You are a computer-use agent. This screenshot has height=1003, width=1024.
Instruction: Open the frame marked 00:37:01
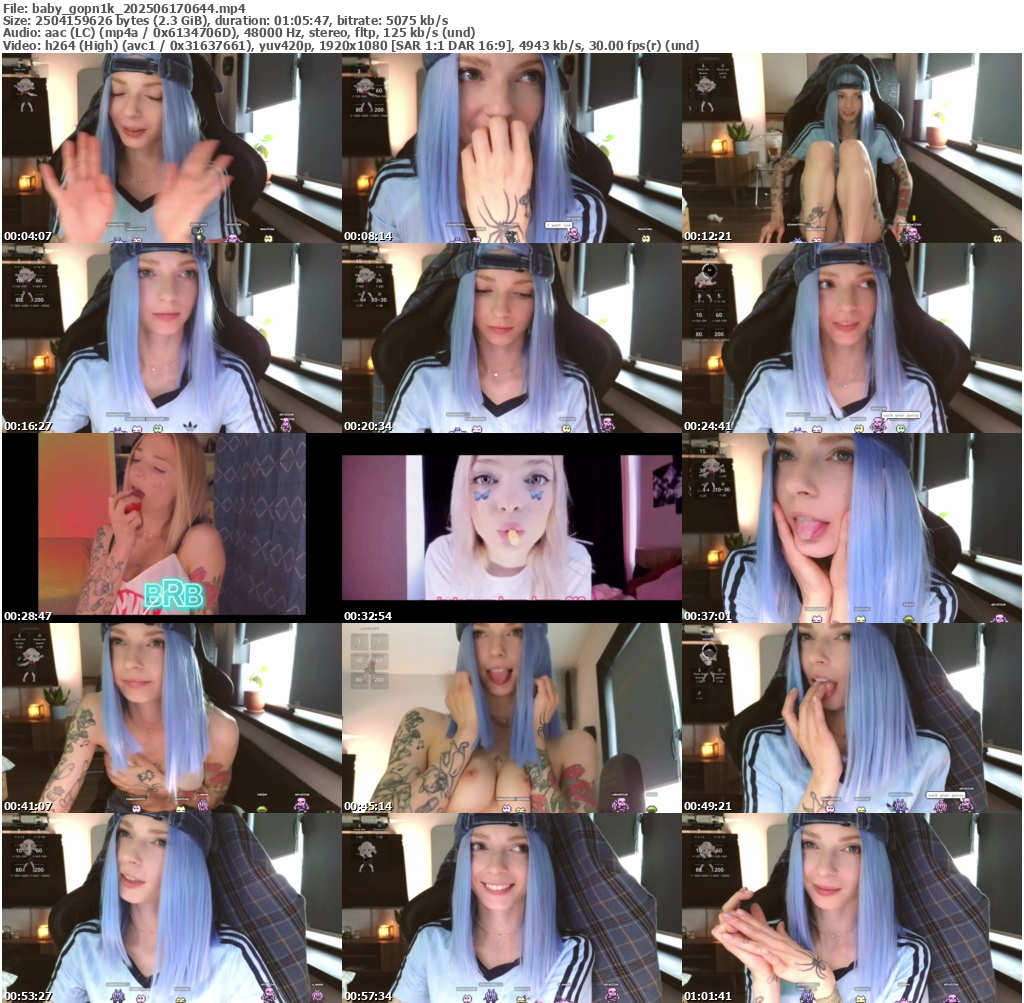[x=851, y=528]
